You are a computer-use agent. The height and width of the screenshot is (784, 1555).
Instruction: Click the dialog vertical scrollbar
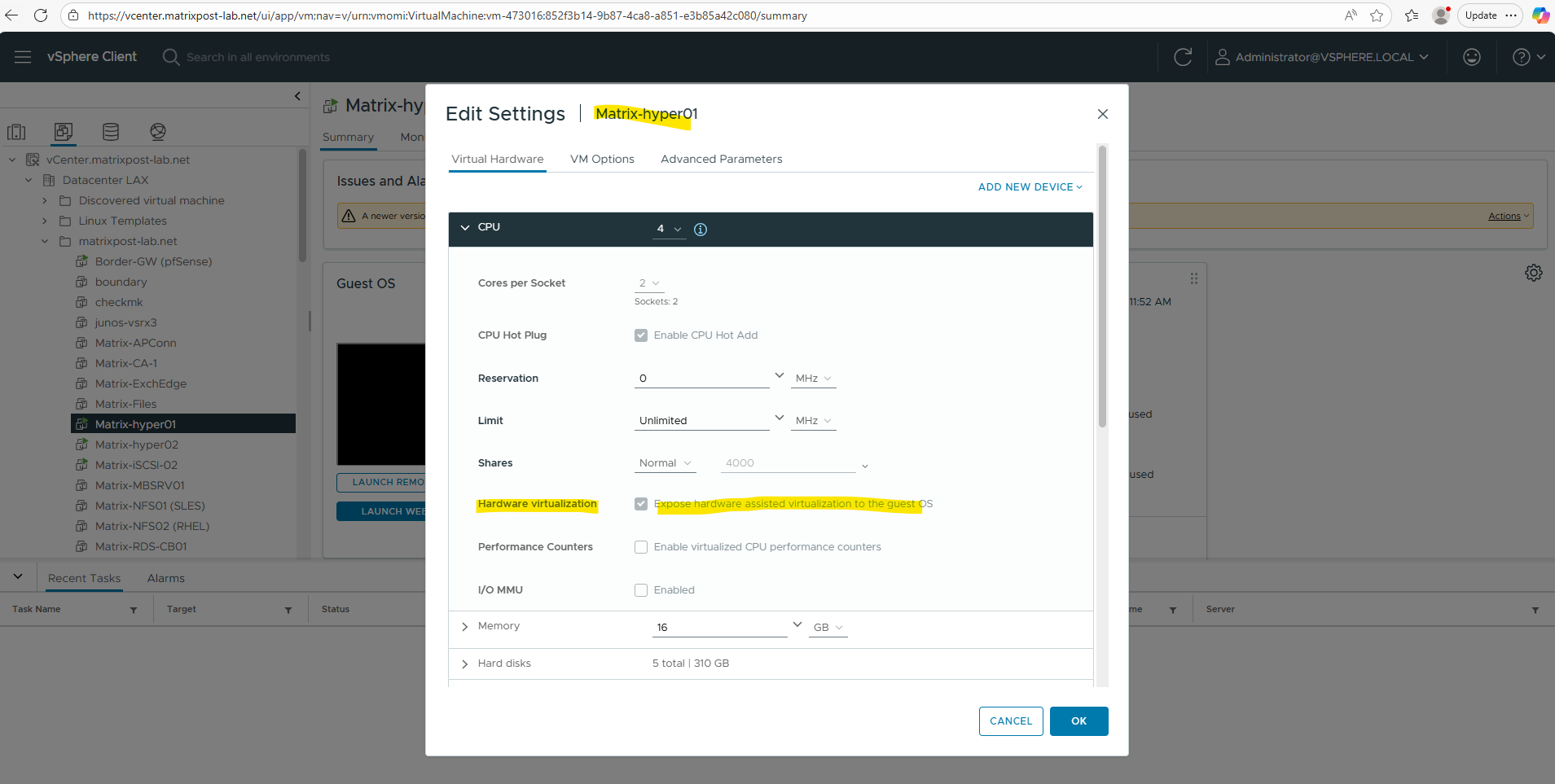click(1102, 285)
